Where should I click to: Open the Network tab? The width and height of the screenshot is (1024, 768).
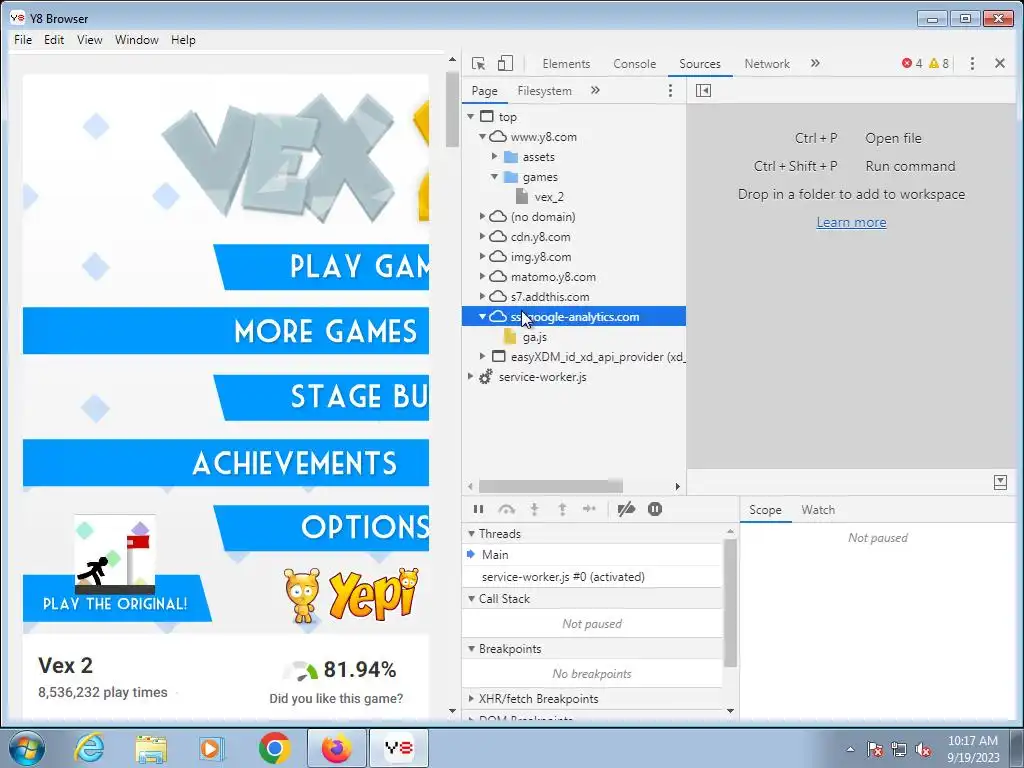(767, 63)
